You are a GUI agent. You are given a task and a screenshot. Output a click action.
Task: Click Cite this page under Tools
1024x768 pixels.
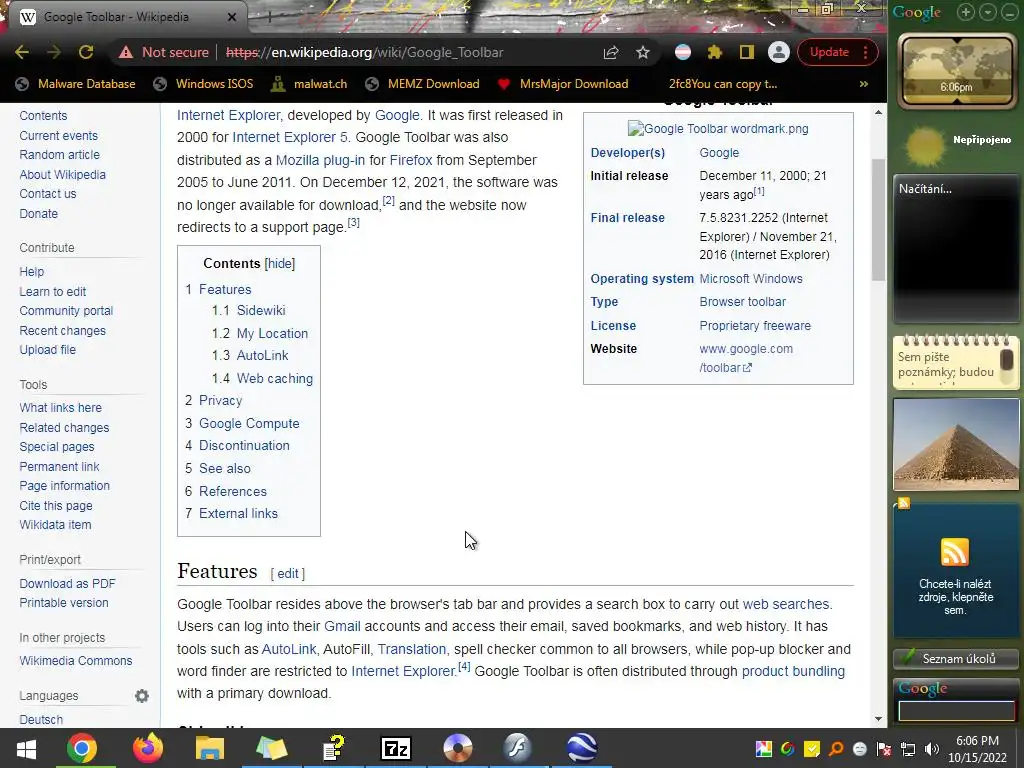point(56,505)
